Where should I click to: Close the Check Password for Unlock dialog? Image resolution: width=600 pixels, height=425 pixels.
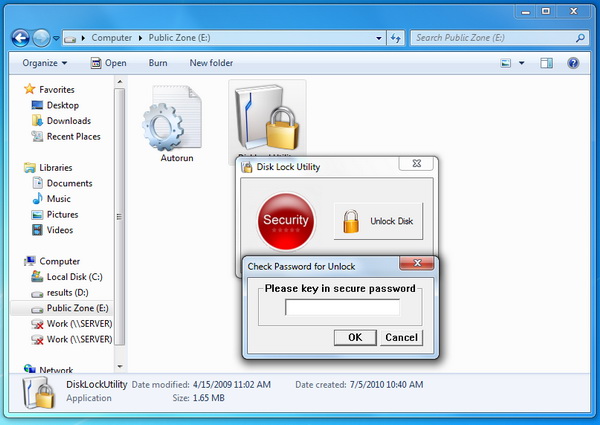point(417,263)
